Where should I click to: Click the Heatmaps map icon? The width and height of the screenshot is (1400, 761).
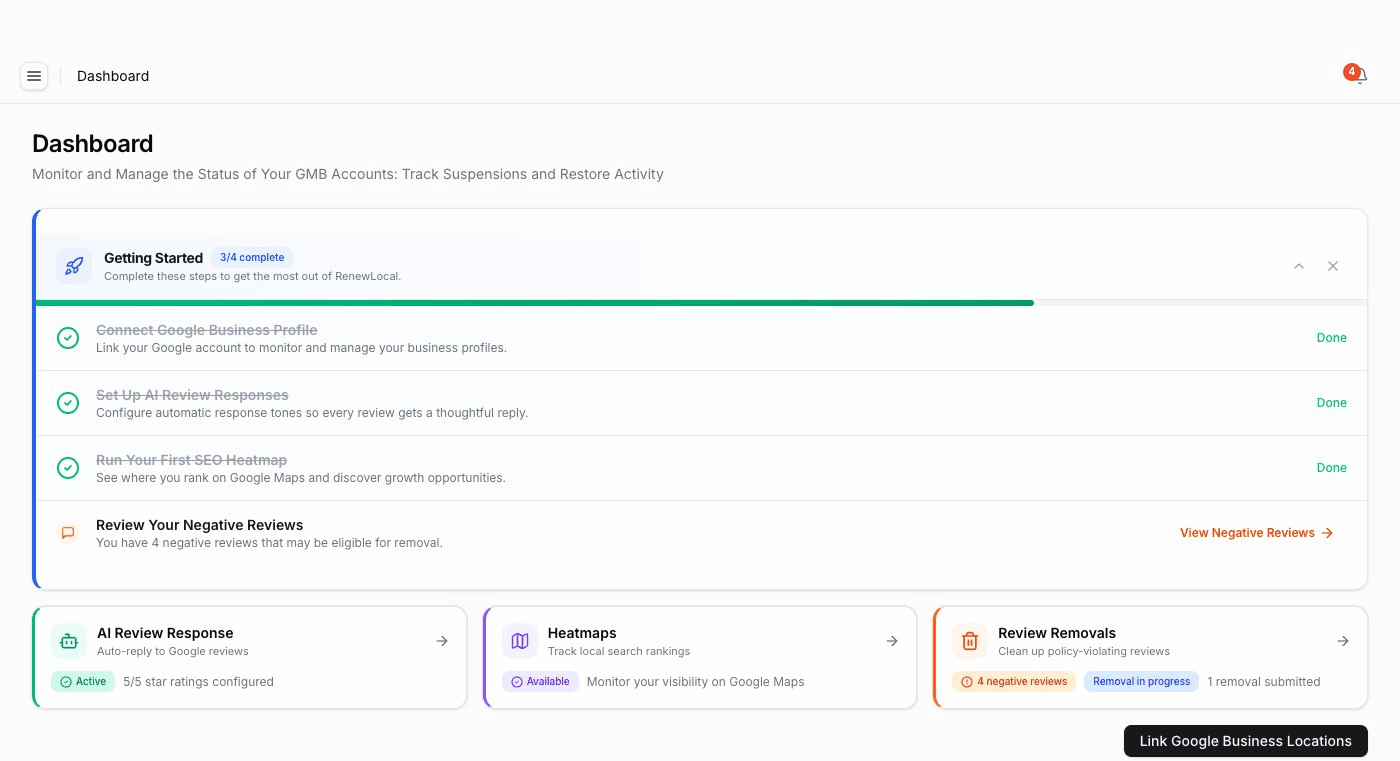(x=520, y=641)
